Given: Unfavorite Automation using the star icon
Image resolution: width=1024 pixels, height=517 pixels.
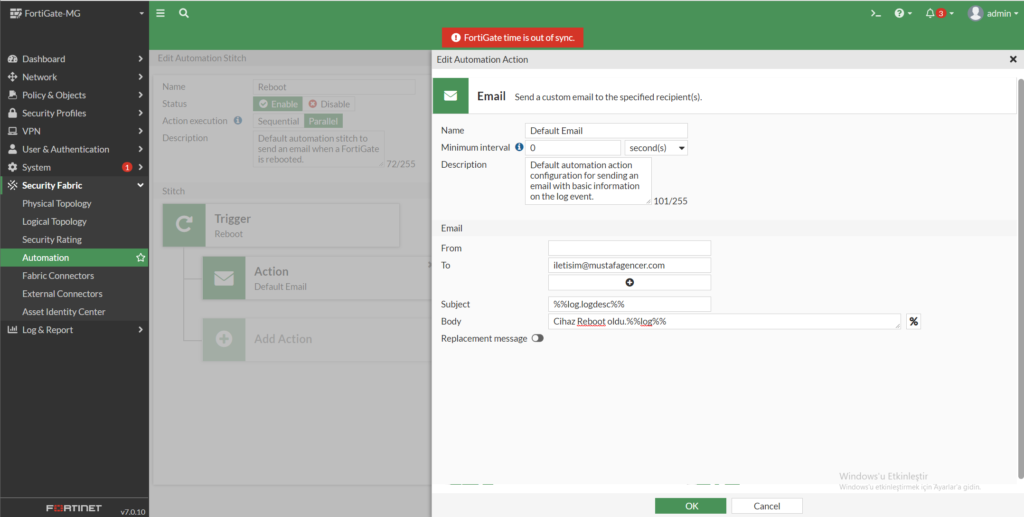Looking at the screenshot, I should tap(141, 258).
